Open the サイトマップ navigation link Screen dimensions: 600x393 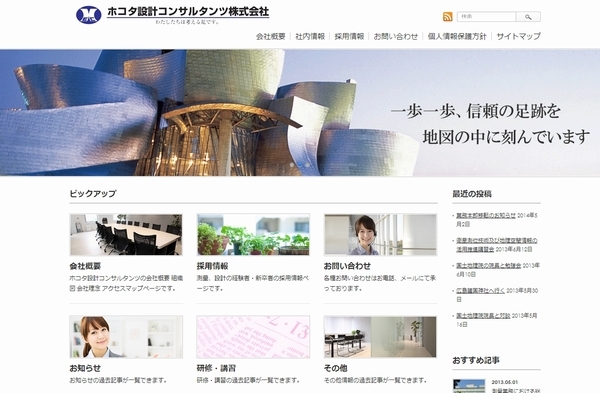tap(518, 36)
